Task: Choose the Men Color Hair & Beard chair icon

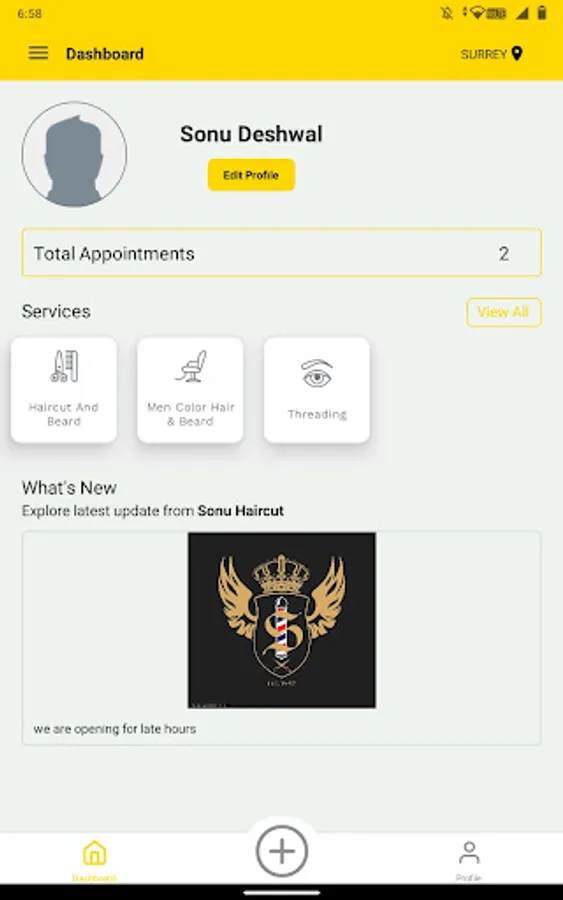Action: click(191, 366)
